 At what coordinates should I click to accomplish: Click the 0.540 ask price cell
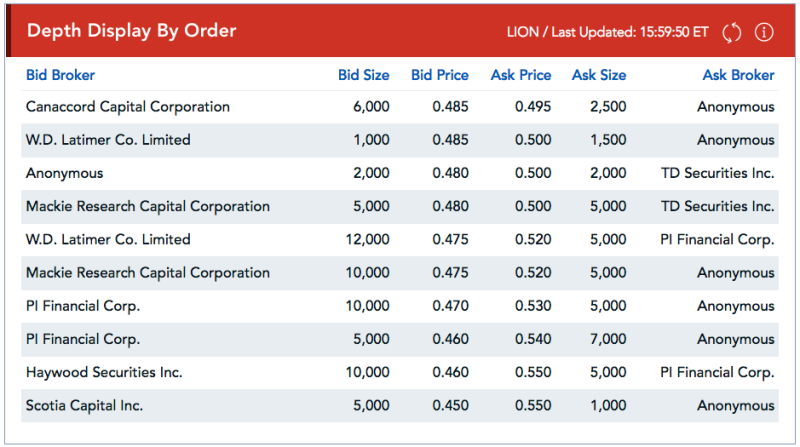(x=533, y=339)
